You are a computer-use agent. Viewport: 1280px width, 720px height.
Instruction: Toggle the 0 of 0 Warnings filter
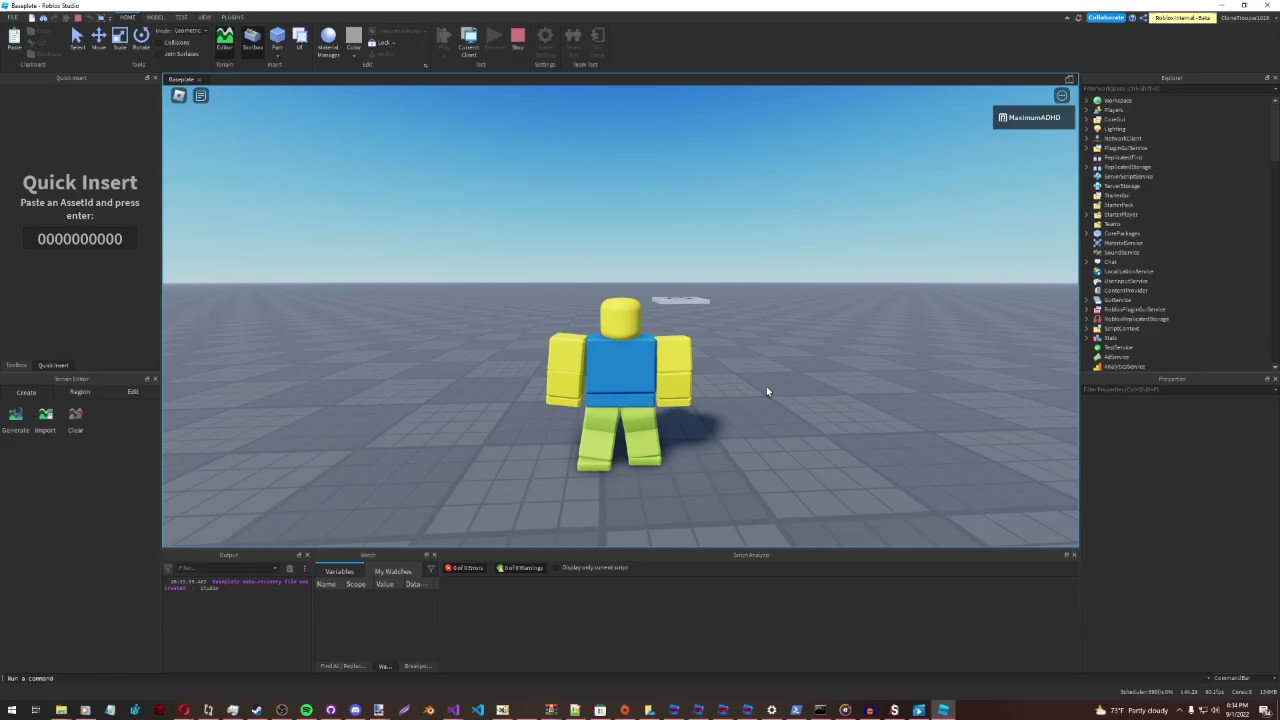coord(520,567)
